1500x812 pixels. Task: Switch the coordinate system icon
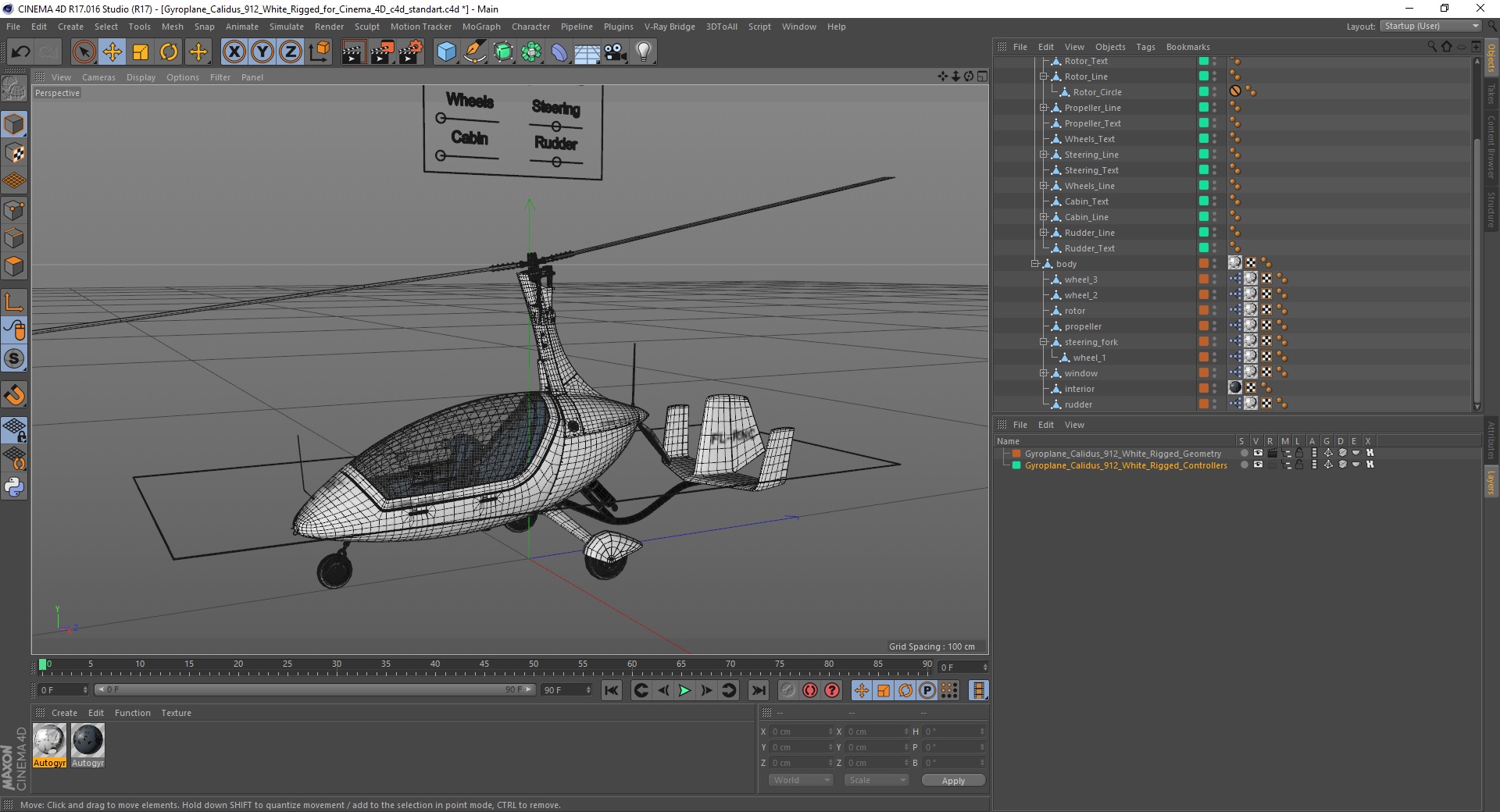[x=319, y=52]
